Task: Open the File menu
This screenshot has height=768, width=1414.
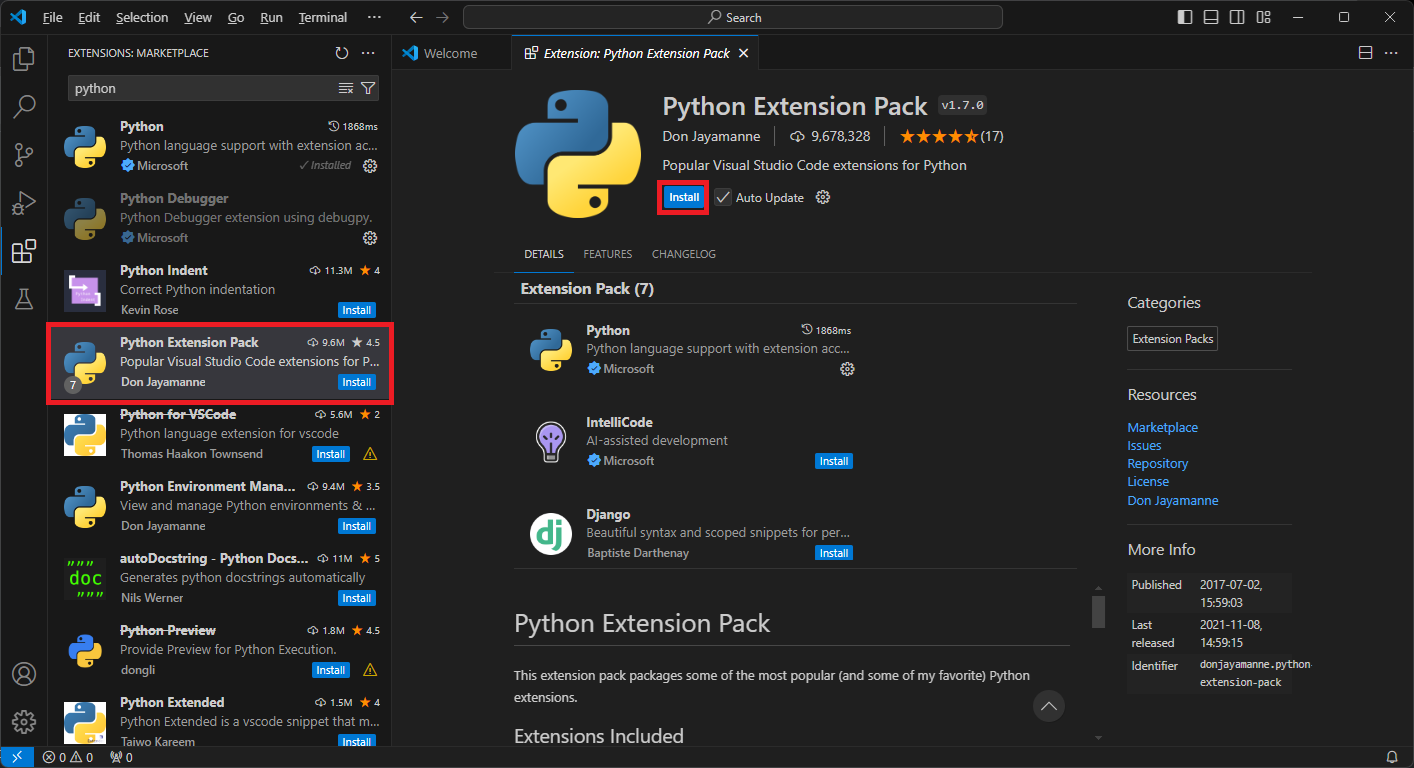Action: pyautogui.click(x=53, y=17)
